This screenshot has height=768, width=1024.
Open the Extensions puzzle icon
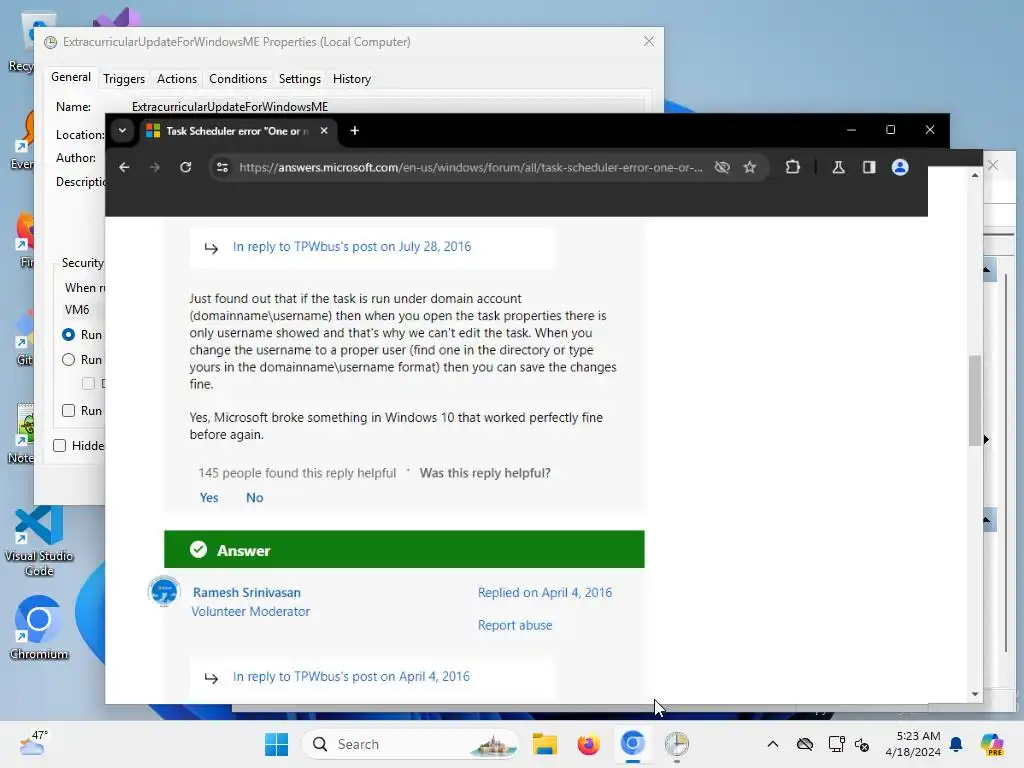792,167
